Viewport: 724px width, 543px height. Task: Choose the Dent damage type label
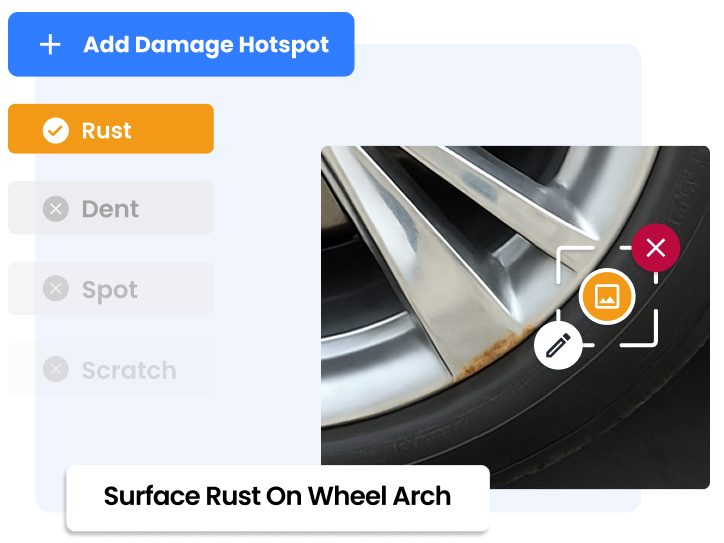tap(110, 209)
